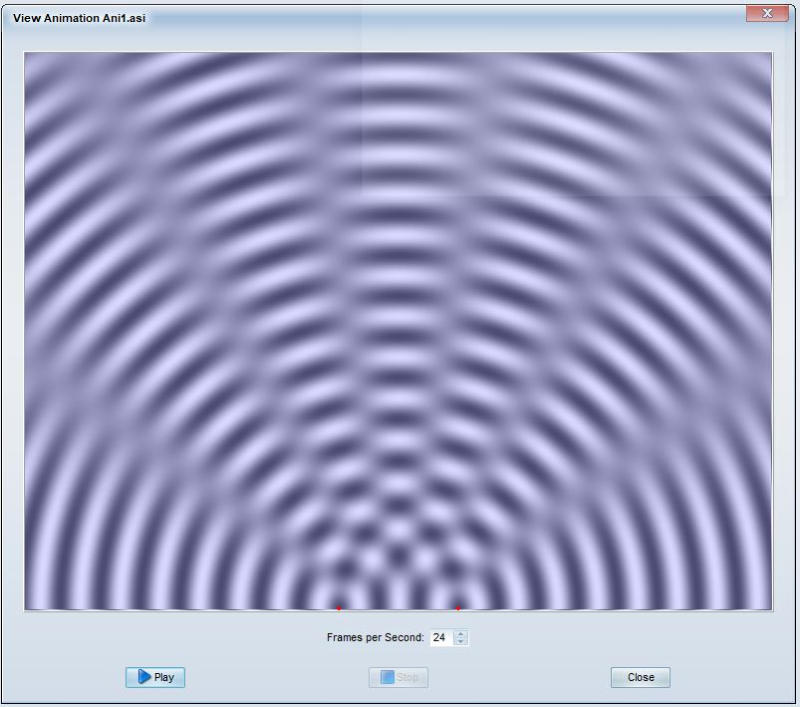Image resolution: width=800 pixels, height=707 pixels.
Task: Close the animation dialog via Close button
Action: [x=641, y=677]
